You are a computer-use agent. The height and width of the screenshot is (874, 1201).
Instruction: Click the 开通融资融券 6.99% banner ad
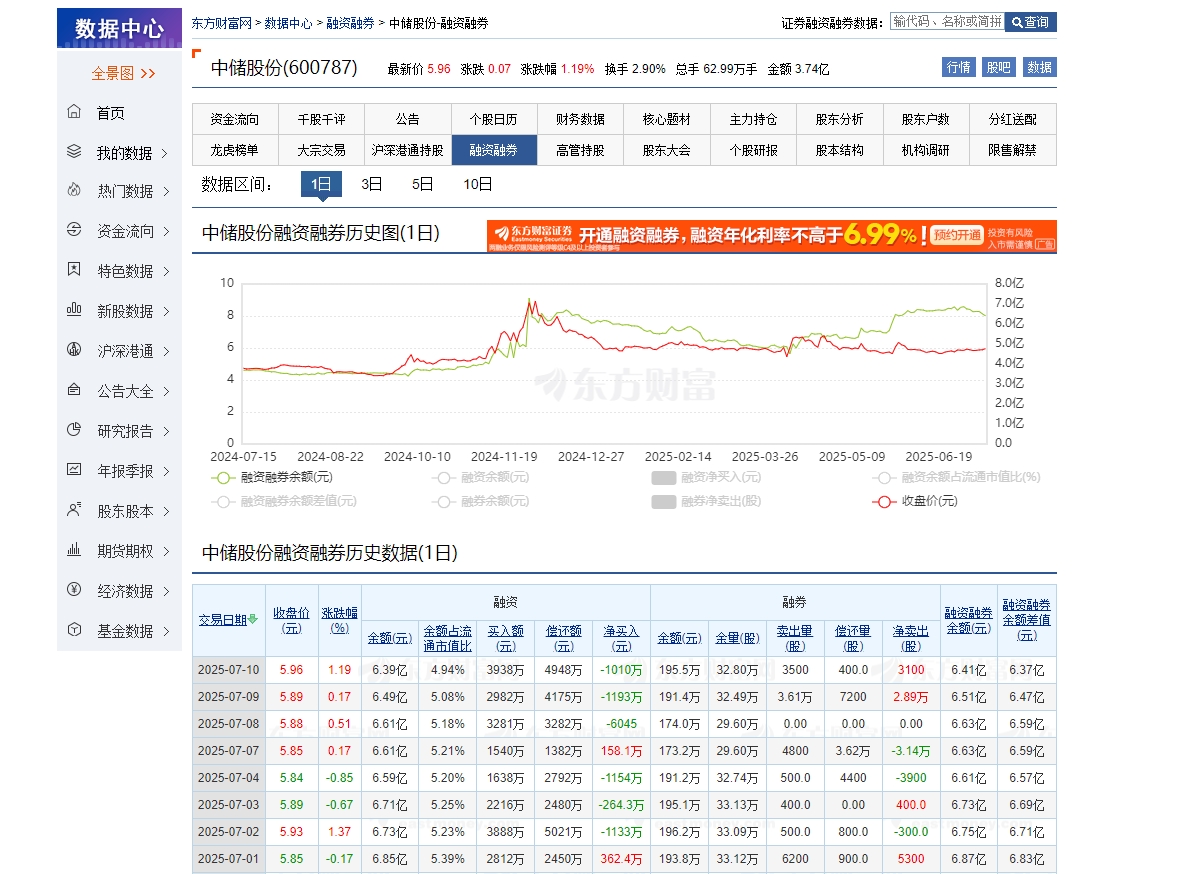772,236
